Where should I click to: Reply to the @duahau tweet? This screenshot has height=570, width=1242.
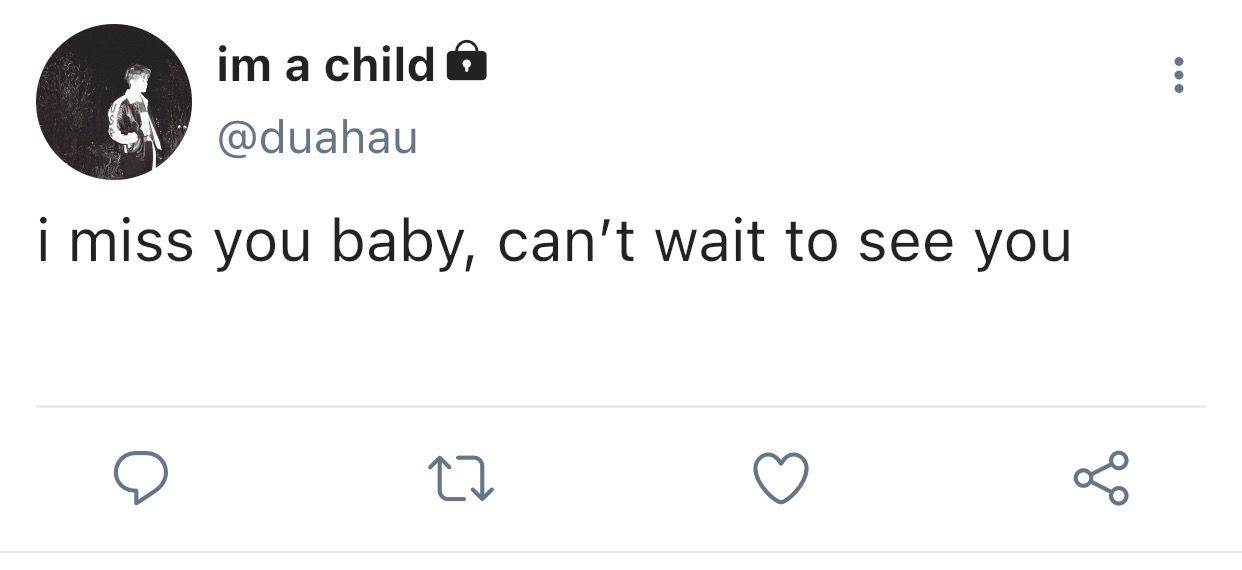tap(139, 477)
